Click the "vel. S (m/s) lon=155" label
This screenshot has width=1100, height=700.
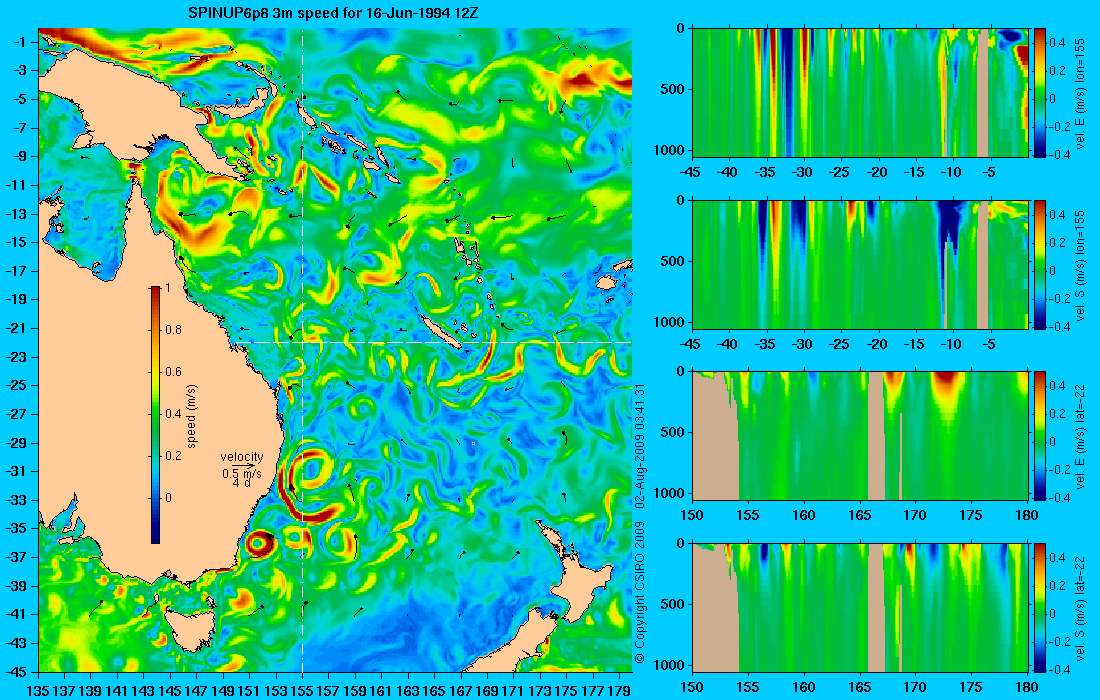click(x=1082, y=266)
